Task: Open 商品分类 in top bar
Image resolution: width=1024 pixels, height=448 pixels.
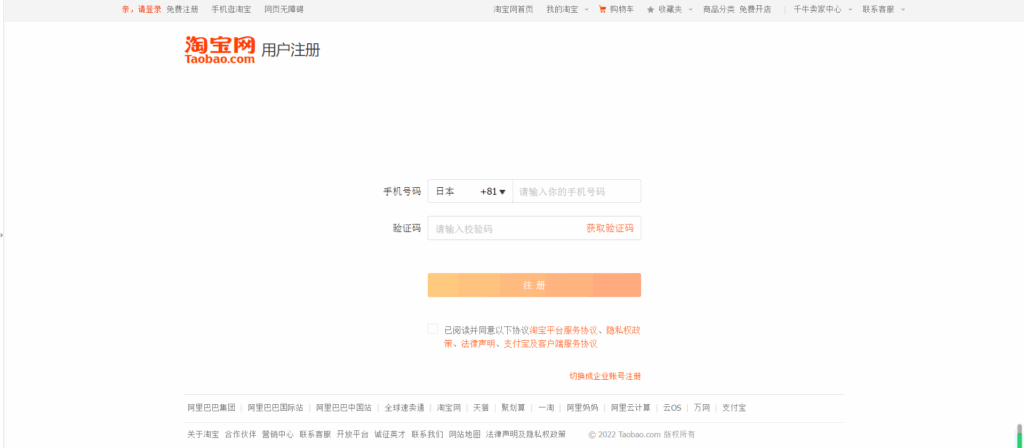Action: 719,10
